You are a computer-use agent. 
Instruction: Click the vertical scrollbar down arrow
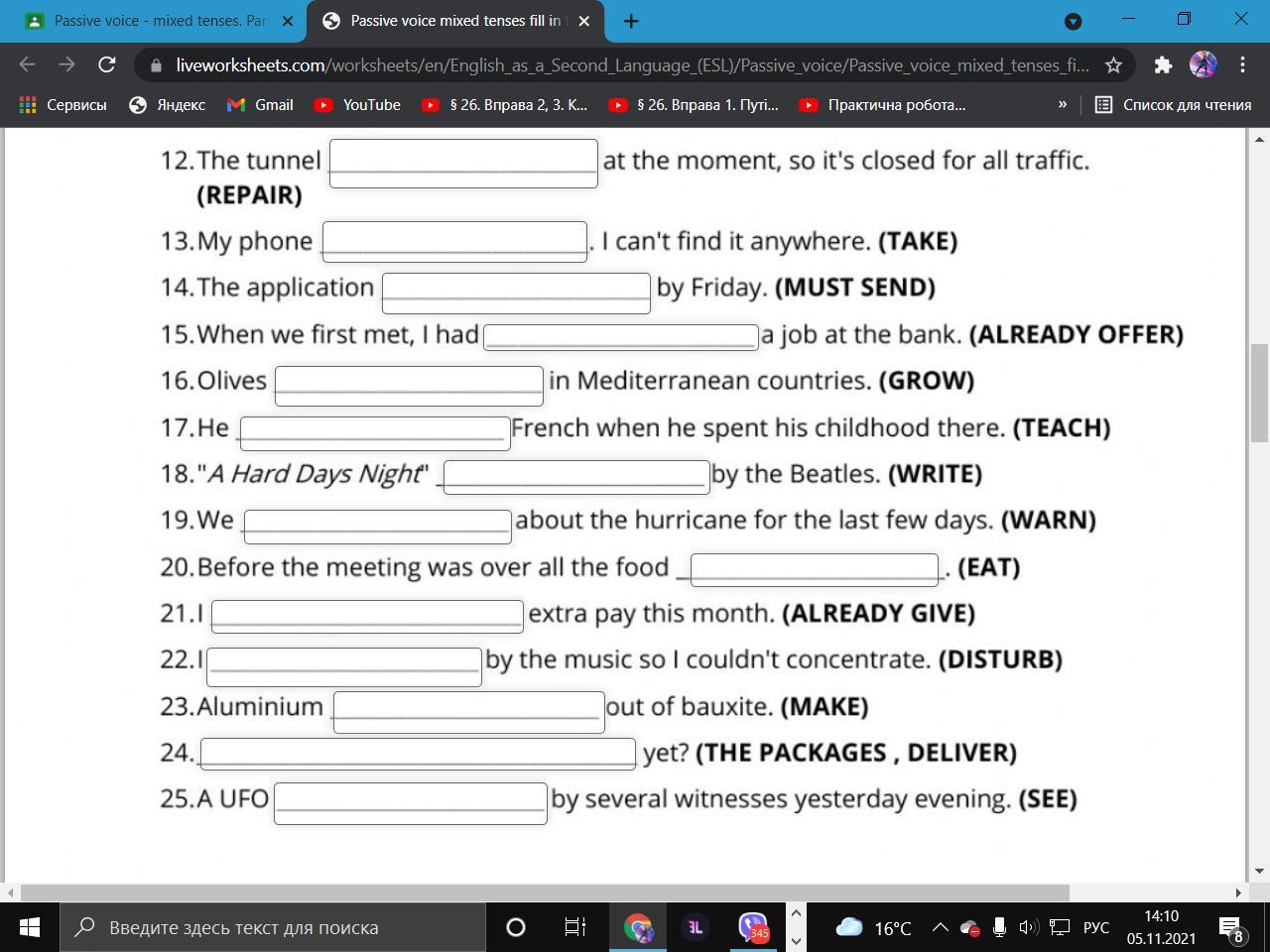coord(1259,871)
